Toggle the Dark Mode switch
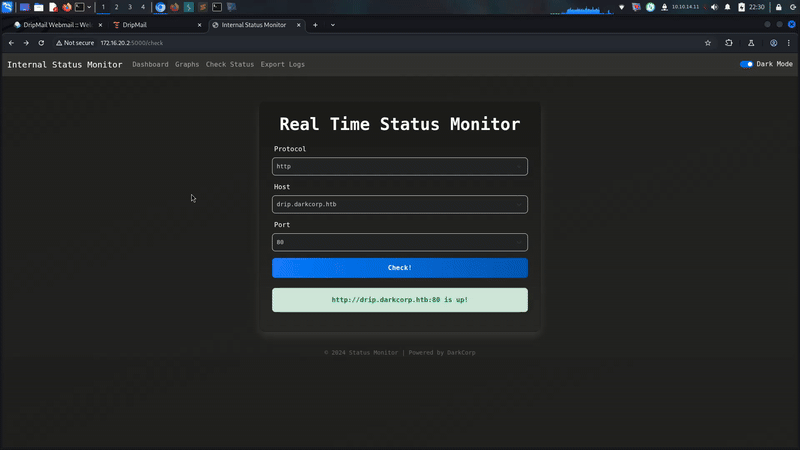The height and width of the screenshot is (450, 800). [746, 64]
